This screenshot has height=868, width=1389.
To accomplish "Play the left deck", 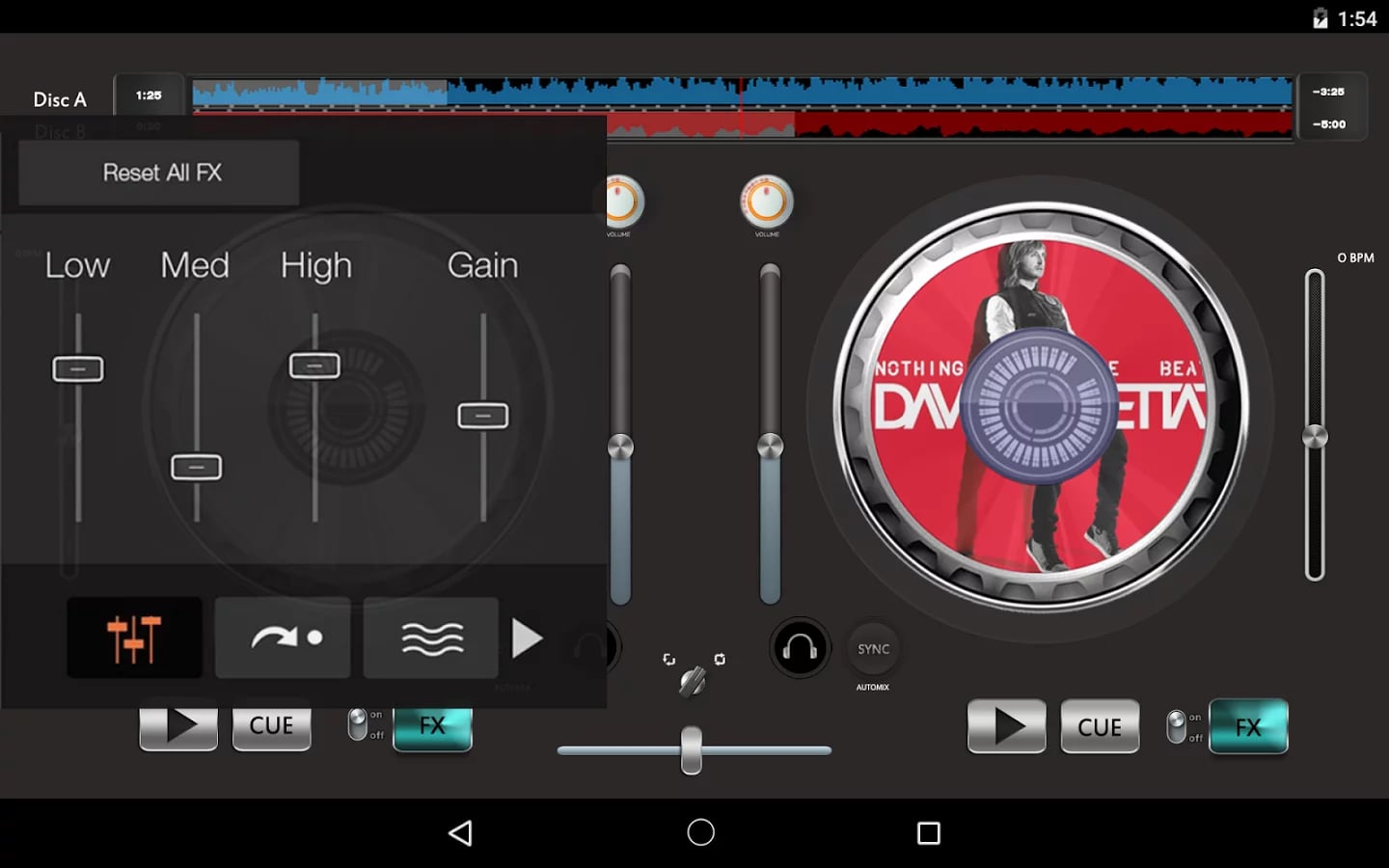I will pyautogui.click(x=178, y=728).
